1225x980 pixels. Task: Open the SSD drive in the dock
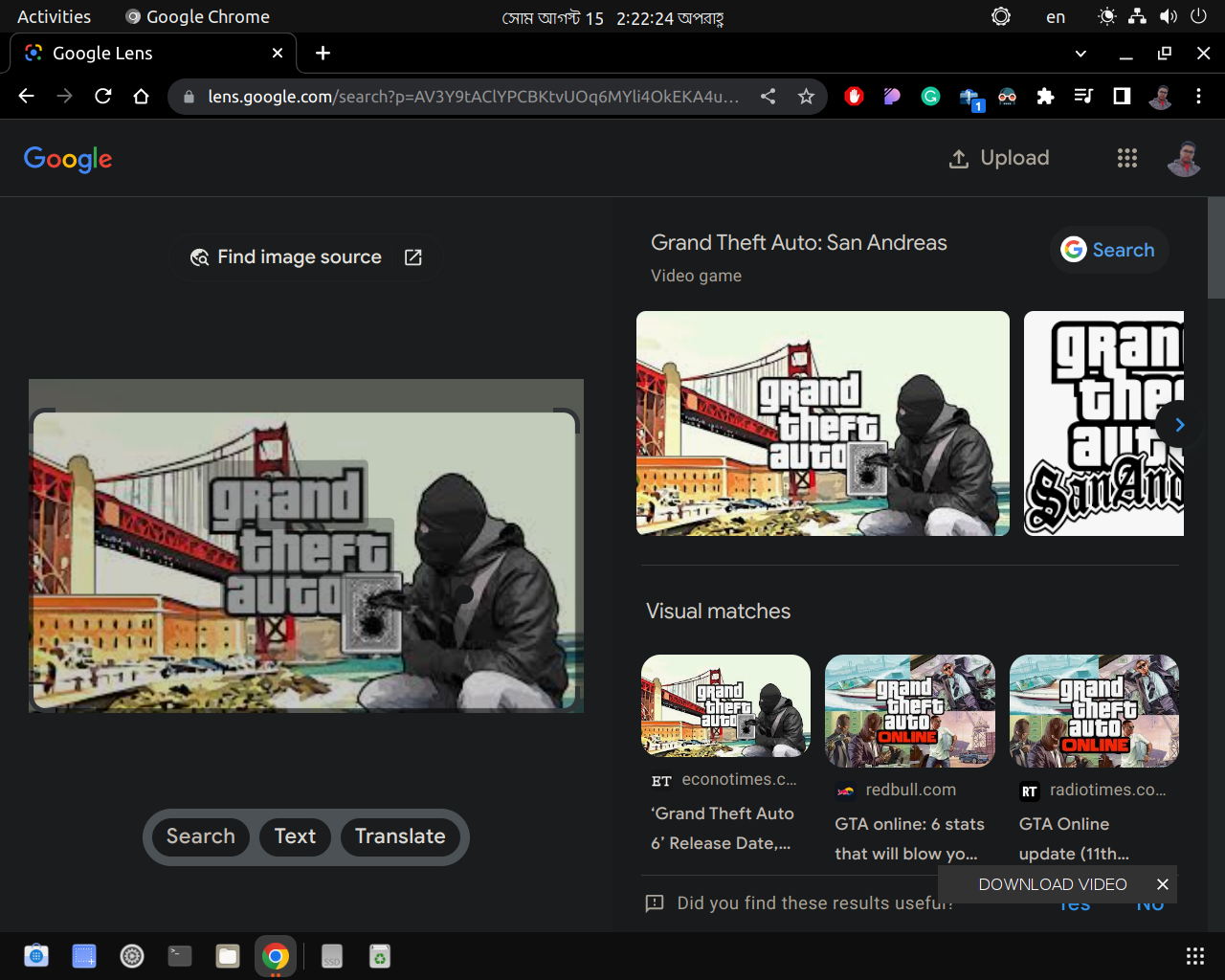(332, 955)
